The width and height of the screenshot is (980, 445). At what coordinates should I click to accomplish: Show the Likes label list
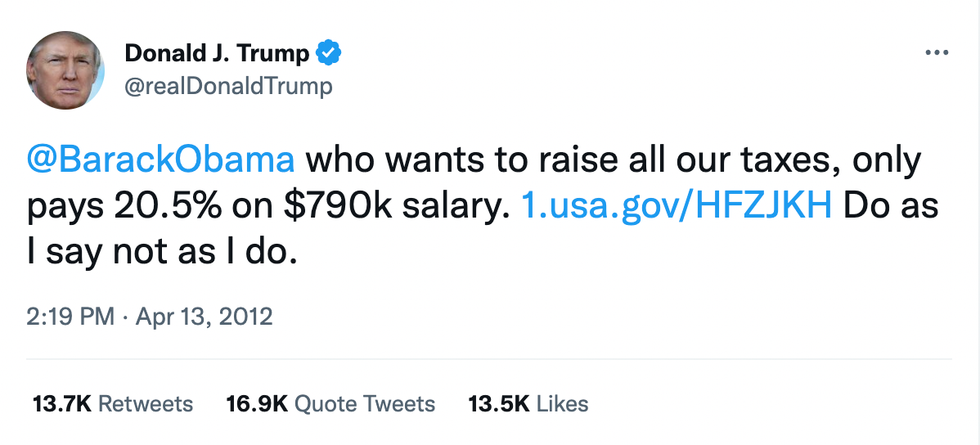point(562,404)
